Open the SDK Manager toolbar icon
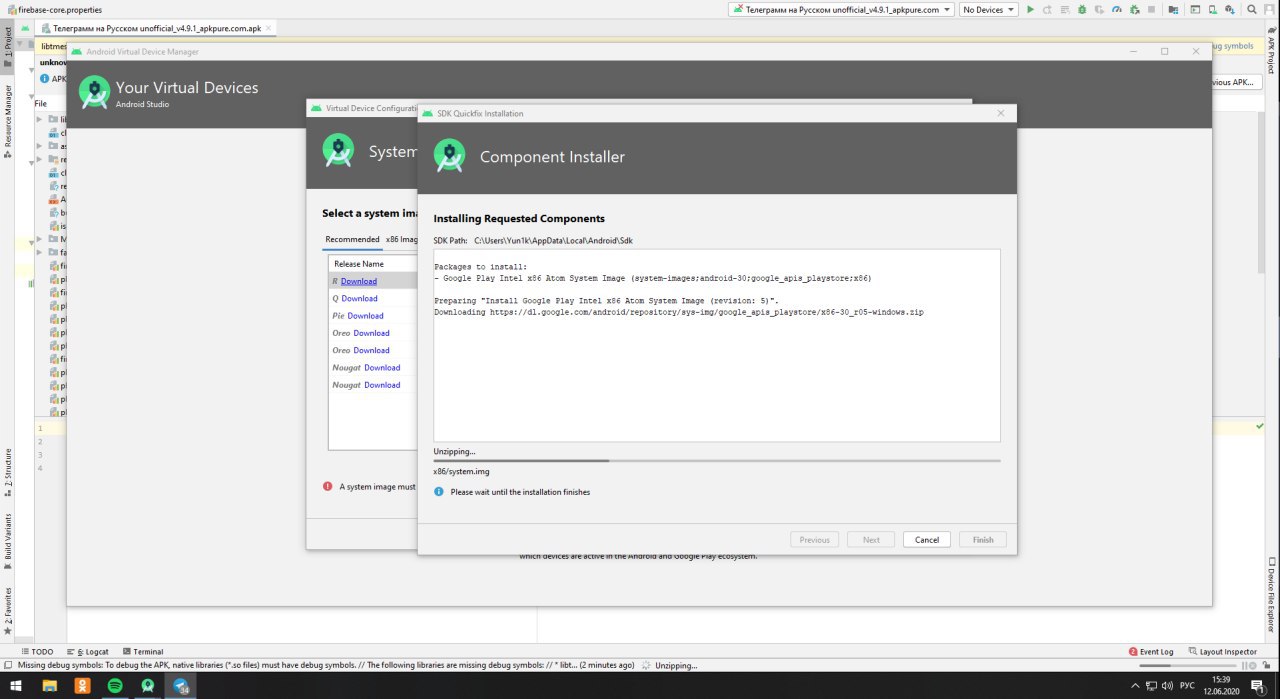The height and width of the screenshot is (699, 1280). pos(1230,9)
